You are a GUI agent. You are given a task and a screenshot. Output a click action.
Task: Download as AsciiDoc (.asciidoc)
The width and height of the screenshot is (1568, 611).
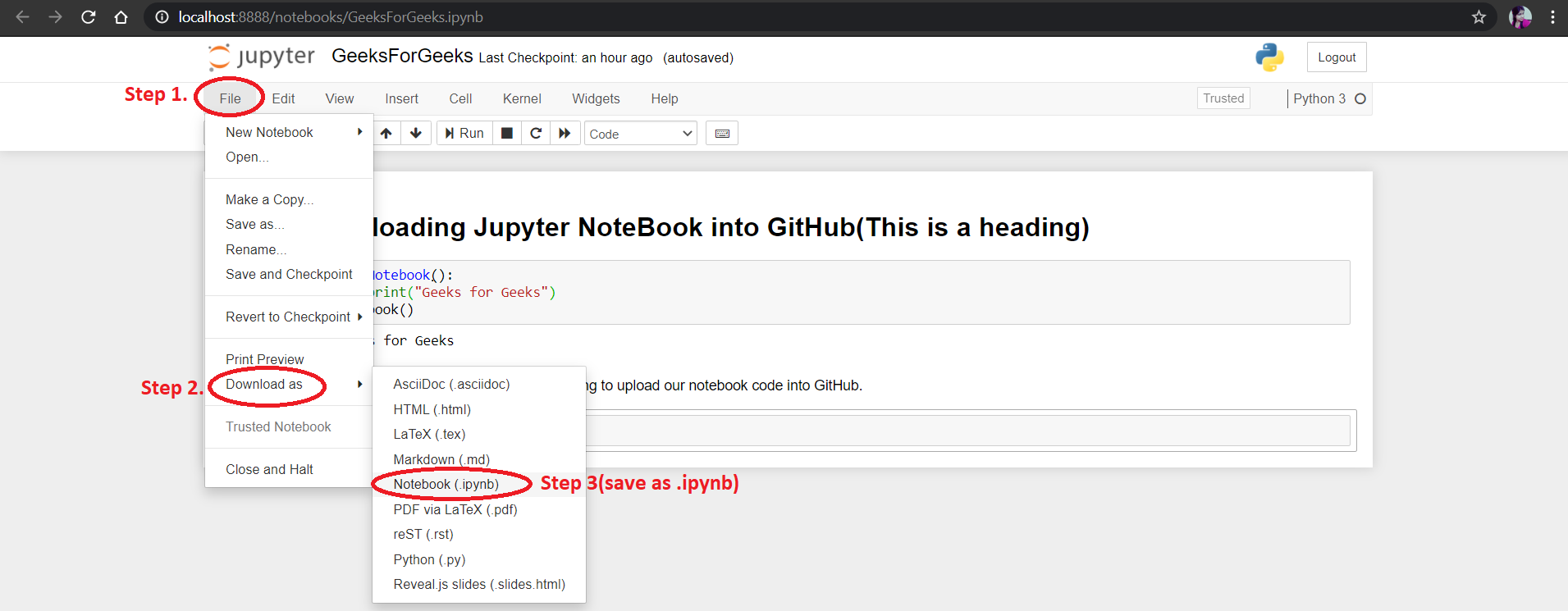[x=479, y=384]
